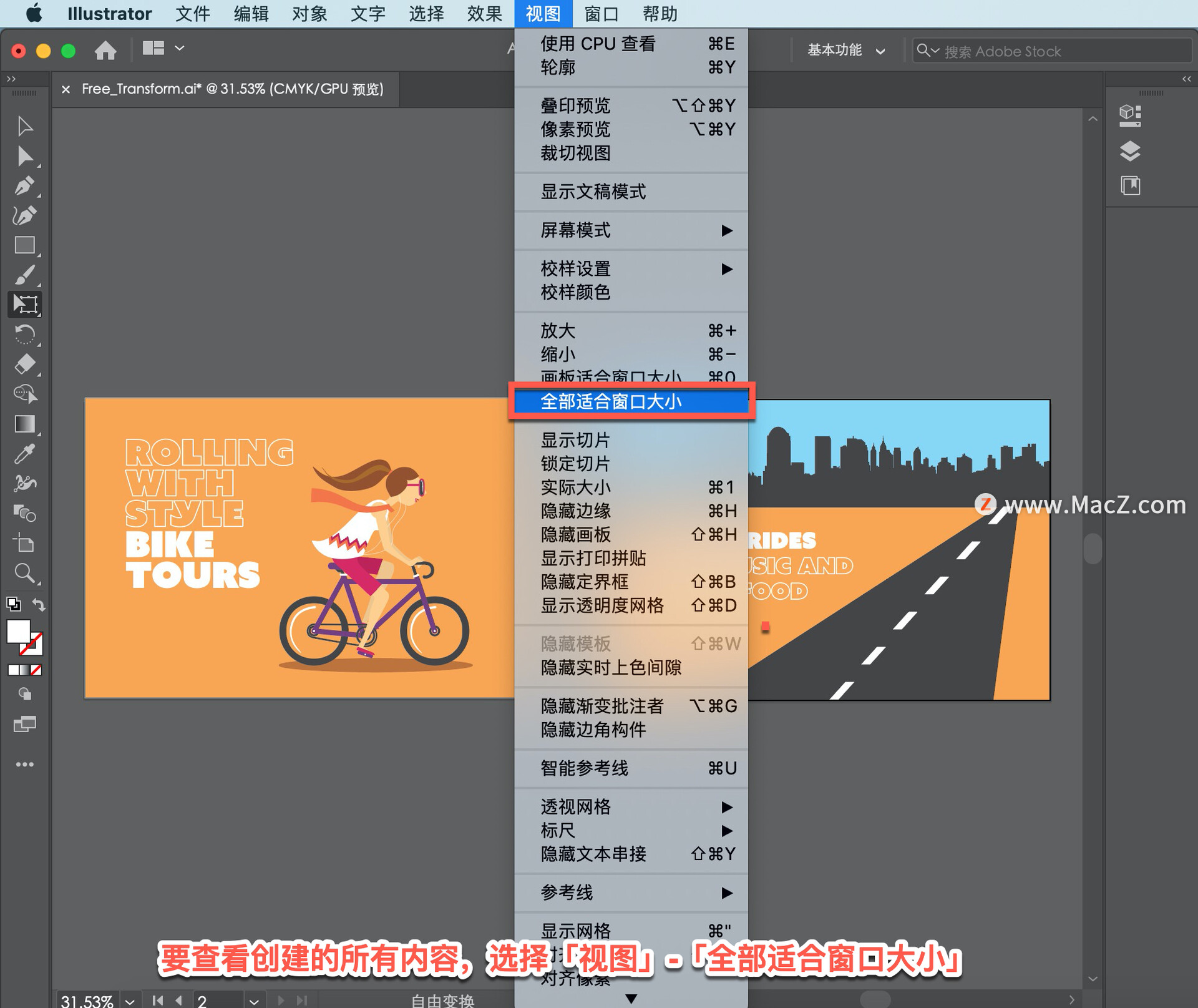The height and width of the screenshot is (1008, 1198).
Task: Open the Apple menu
Action: click(34, 13)
